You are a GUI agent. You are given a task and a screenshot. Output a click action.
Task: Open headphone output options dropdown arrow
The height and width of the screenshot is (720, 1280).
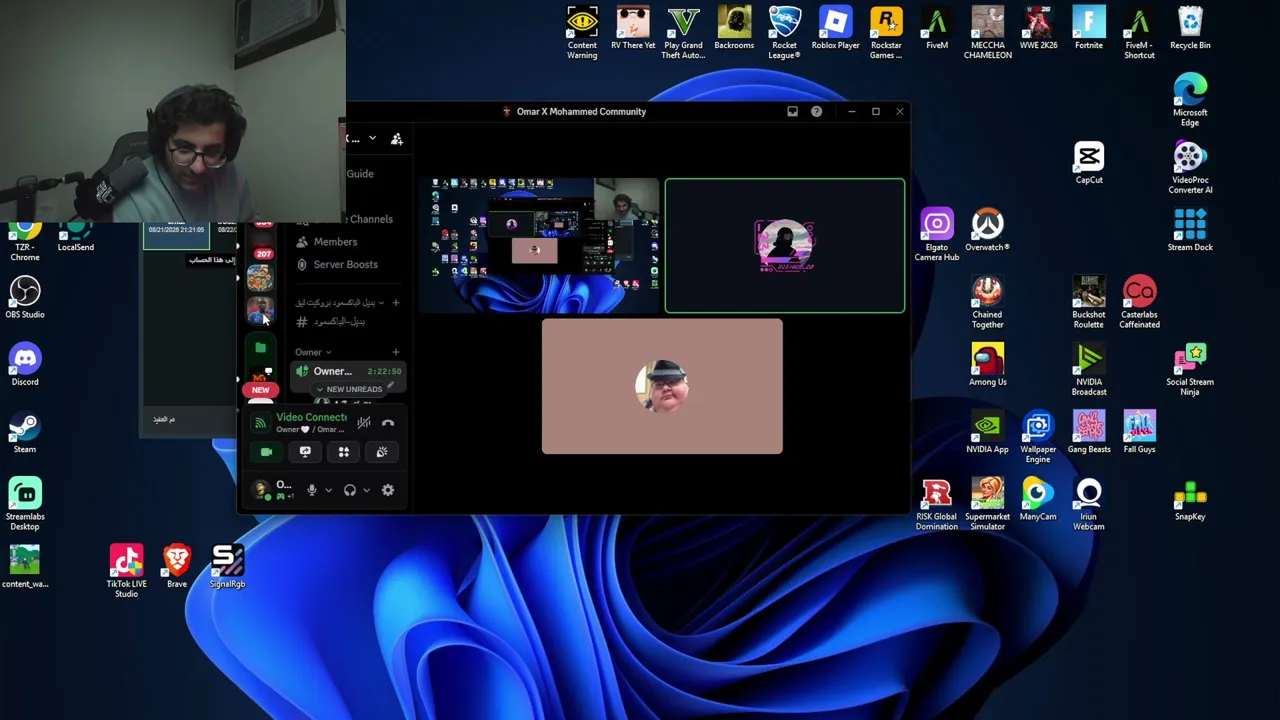(366, 490)
